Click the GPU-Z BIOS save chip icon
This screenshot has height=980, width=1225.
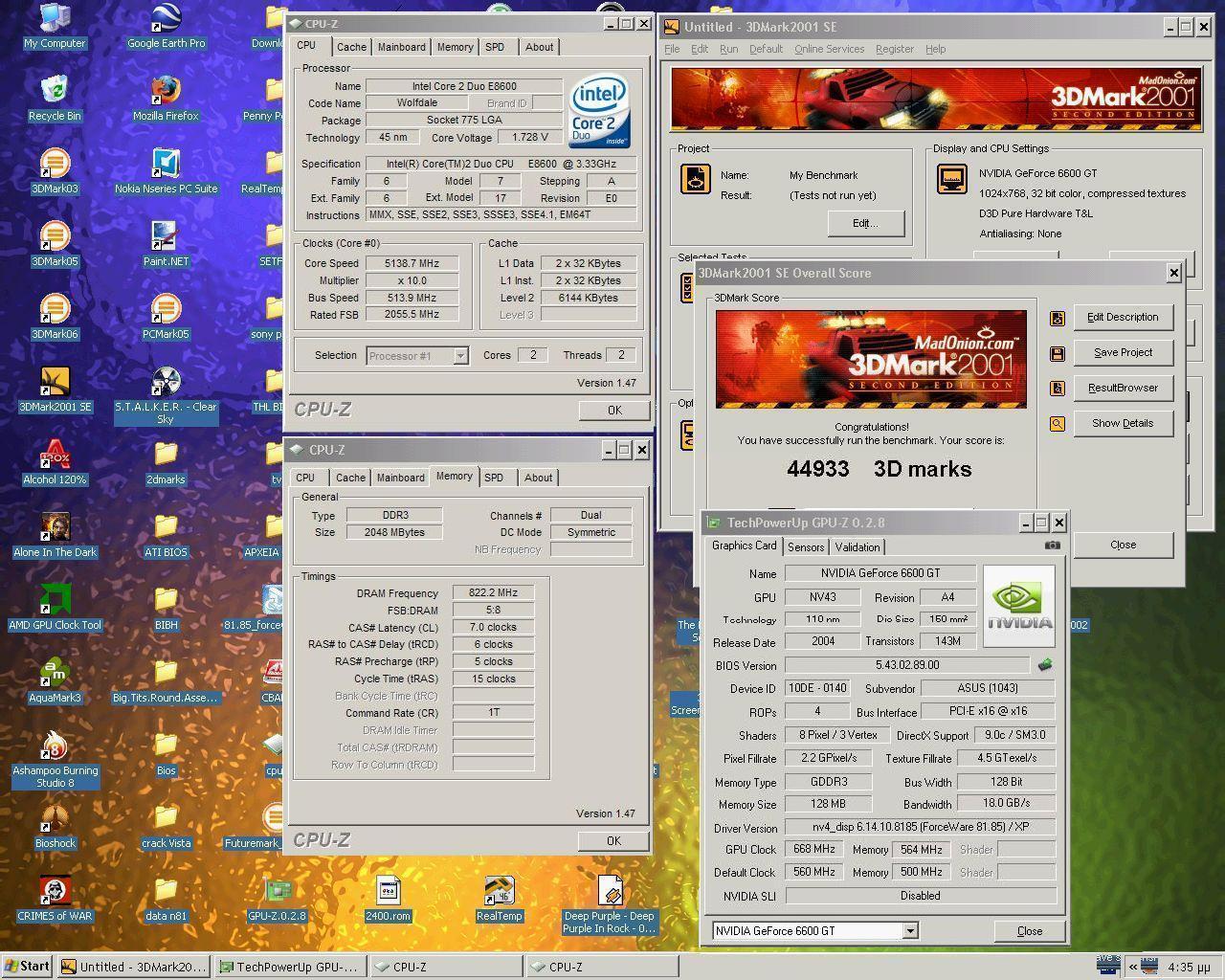(x=1045, y=664)
